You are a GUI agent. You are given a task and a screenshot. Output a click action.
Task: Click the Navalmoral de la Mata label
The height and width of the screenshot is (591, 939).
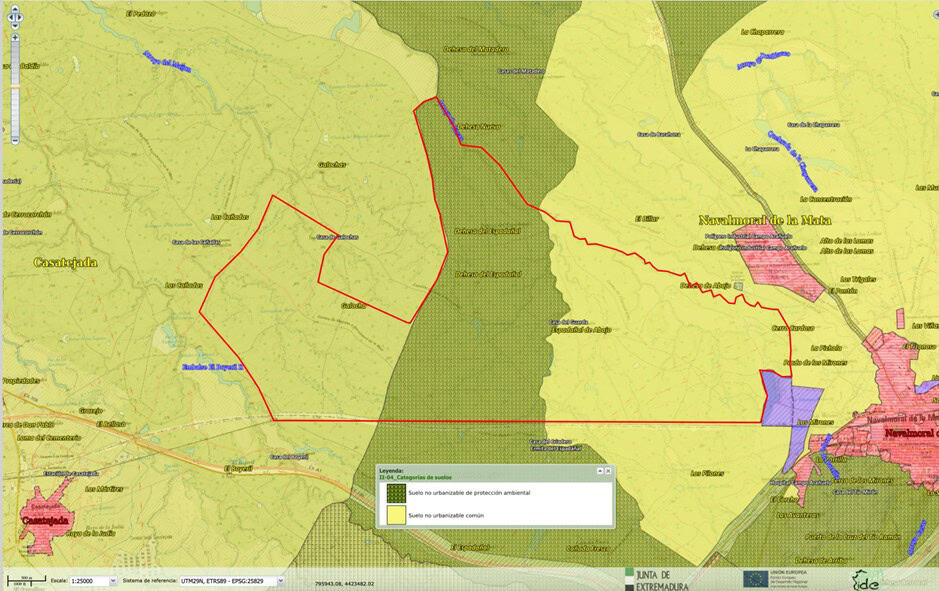(765, 220)
